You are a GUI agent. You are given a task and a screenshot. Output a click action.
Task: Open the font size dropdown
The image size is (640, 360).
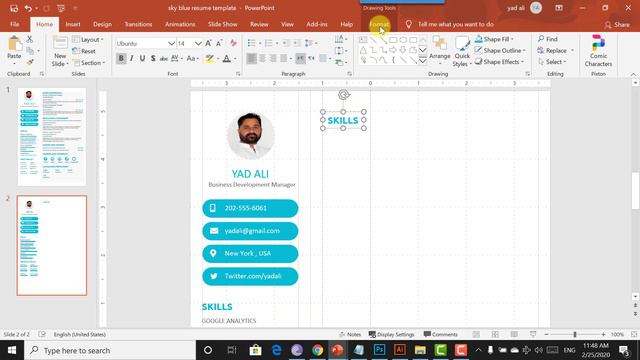(198, 43)
